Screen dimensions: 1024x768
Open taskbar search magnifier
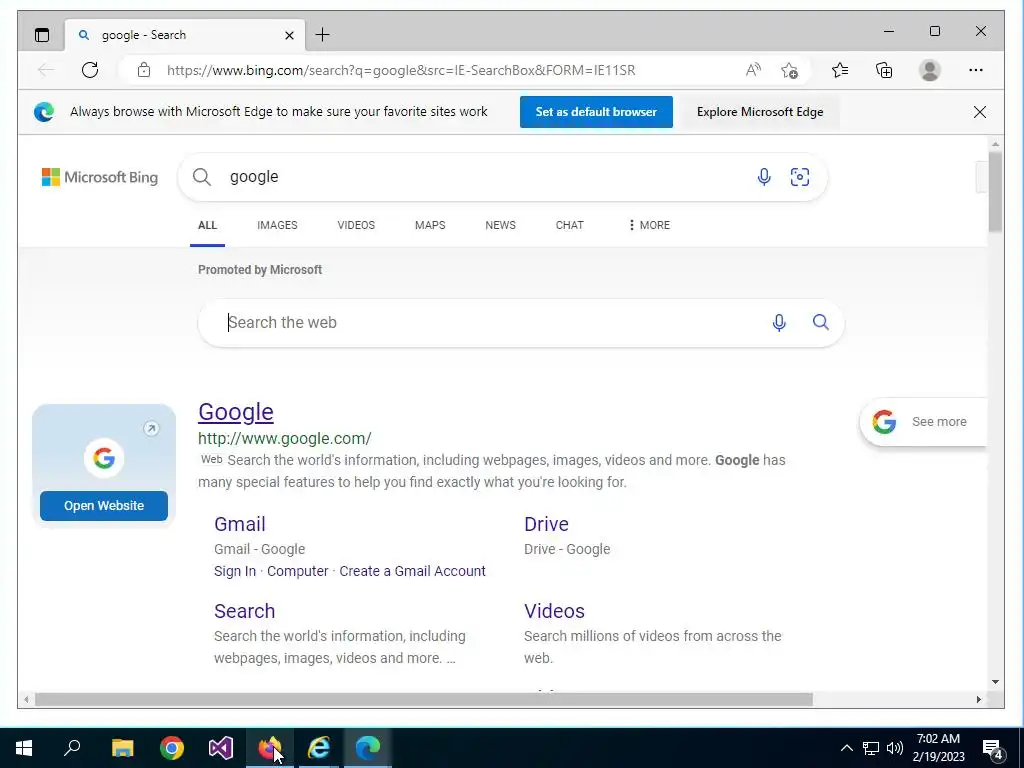(72, 748)
